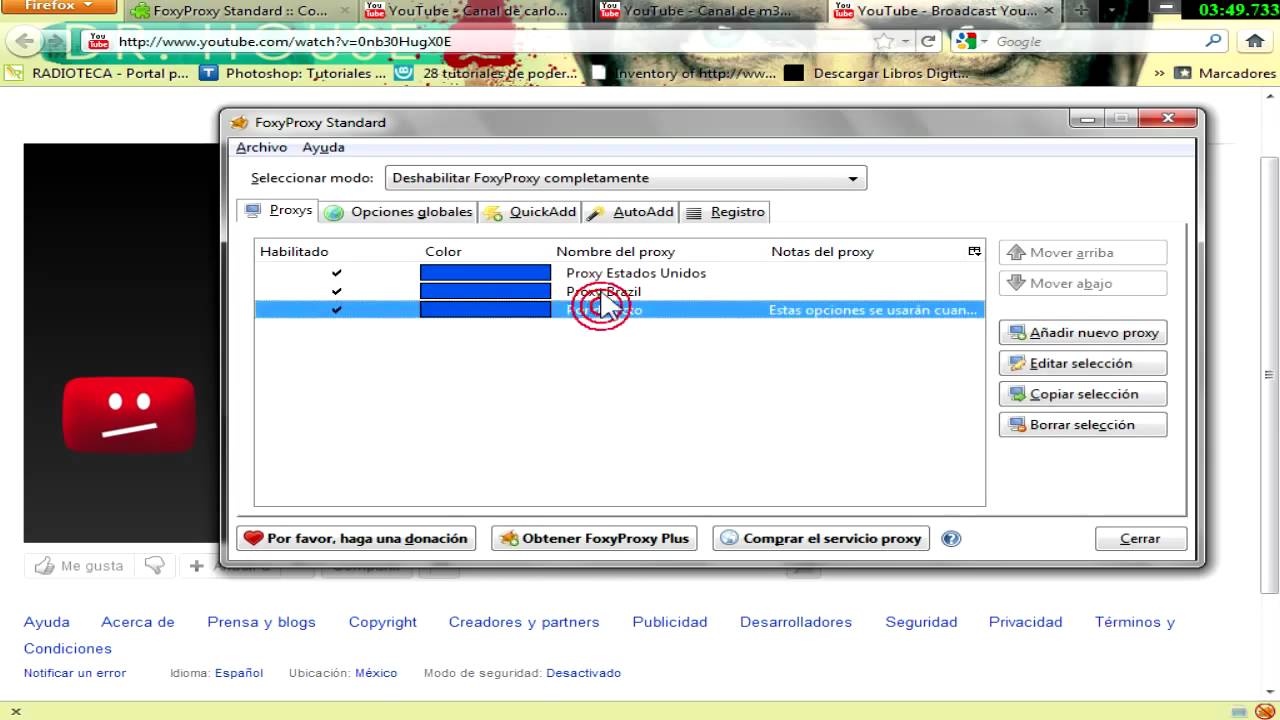Click Obtener FoxyProxy Plus button
The width and height of the screenshot is (1280, 720).
pyautogui.click(x=594, y=538)
